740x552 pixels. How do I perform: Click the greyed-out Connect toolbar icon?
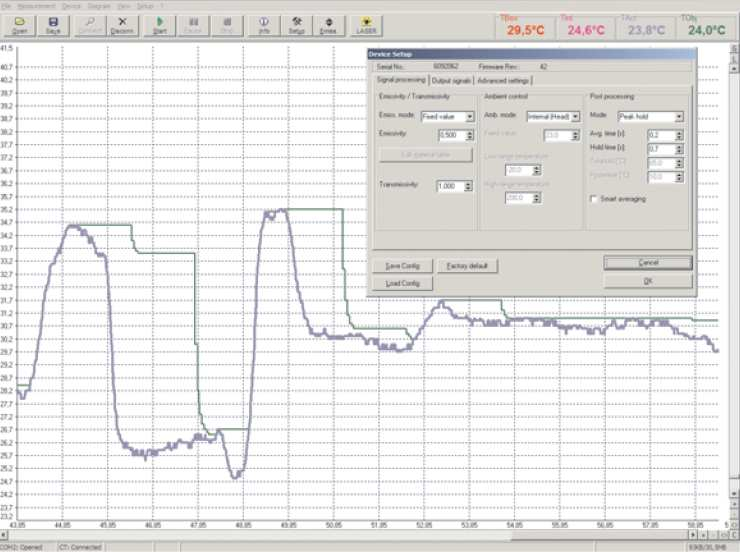click(x=90, y=25)
